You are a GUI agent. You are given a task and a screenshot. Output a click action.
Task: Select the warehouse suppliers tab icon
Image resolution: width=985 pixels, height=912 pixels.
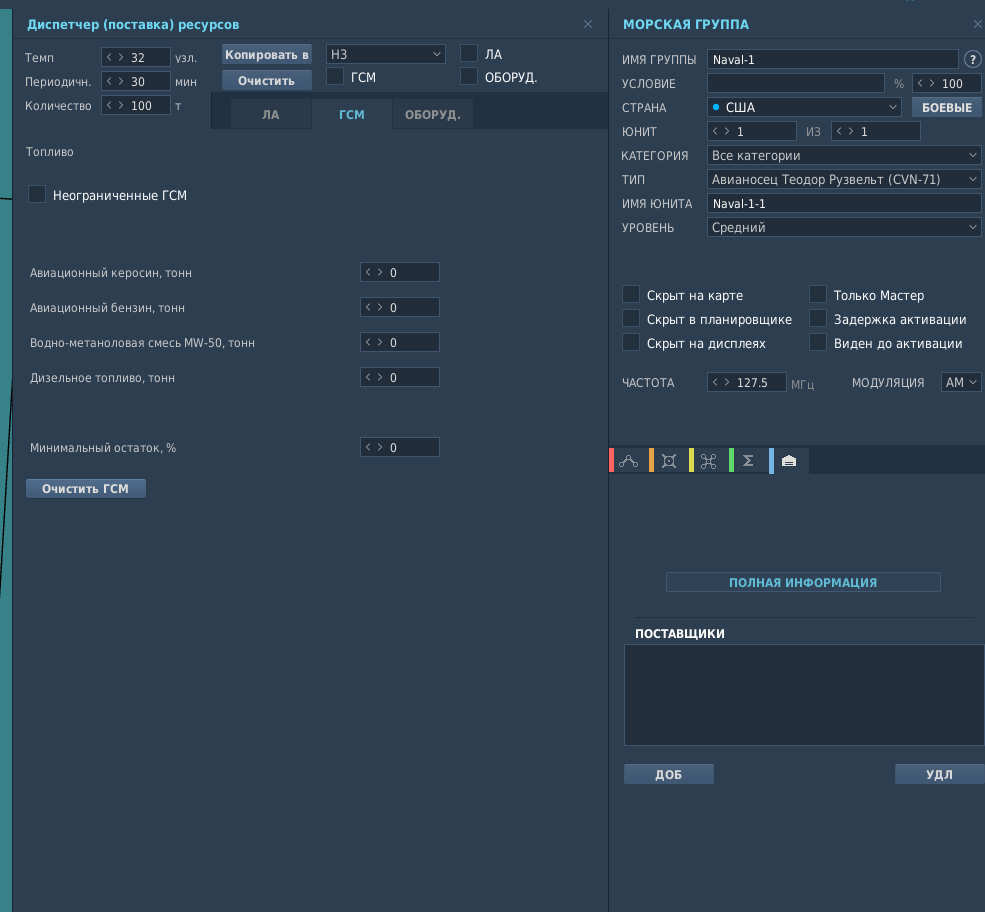(x=789, y=462)
